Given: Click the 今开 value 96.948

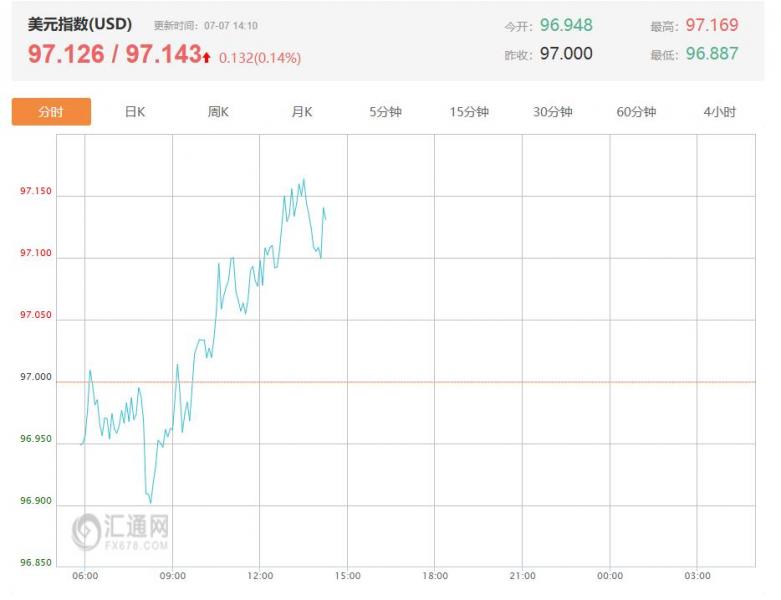Looking at the screenshot, I should point(567,25).
